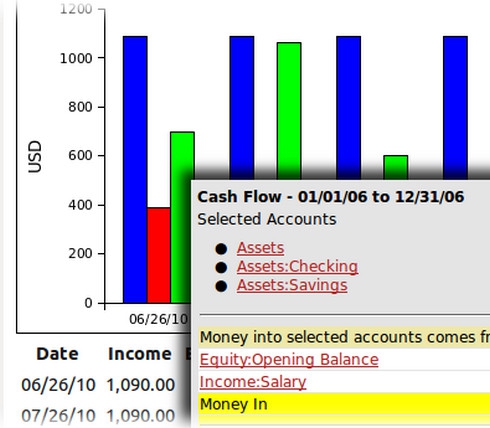This screenshot has height=428, width=490.
Task: Click the 'Money into selected accounts' header
Action: point(344,337)
